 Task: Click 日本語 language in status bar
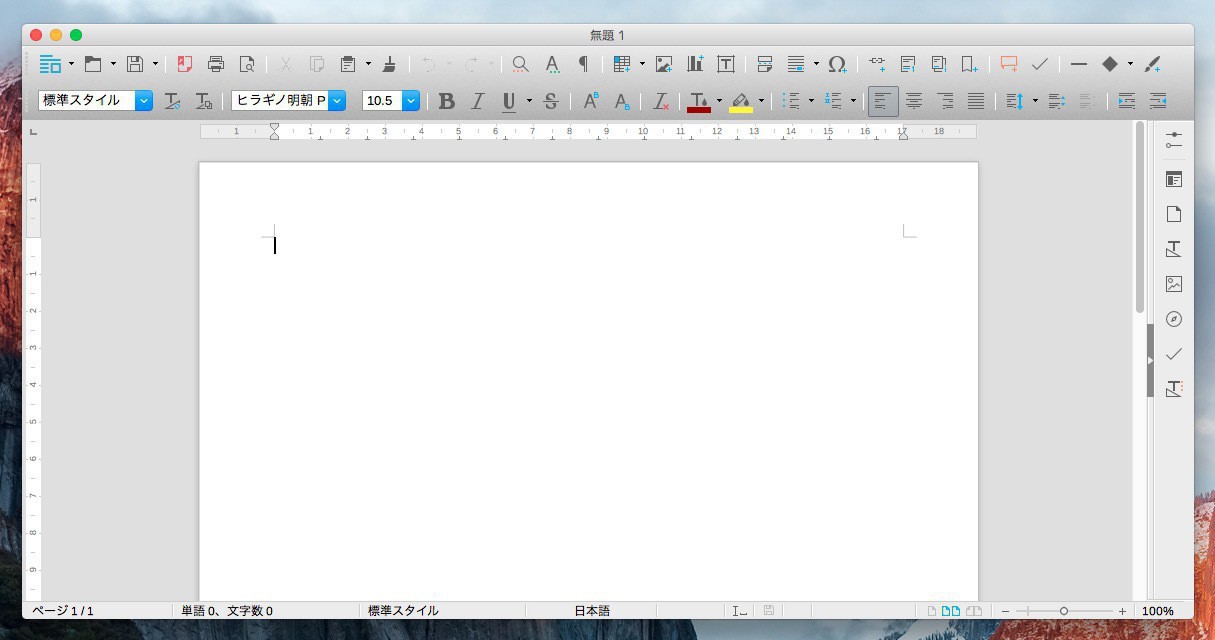coord(591,611)
